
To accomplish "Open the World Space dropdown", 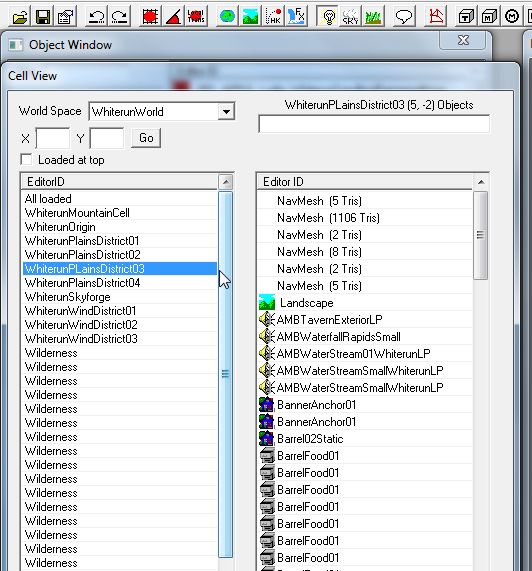I will tap(226, 111).
